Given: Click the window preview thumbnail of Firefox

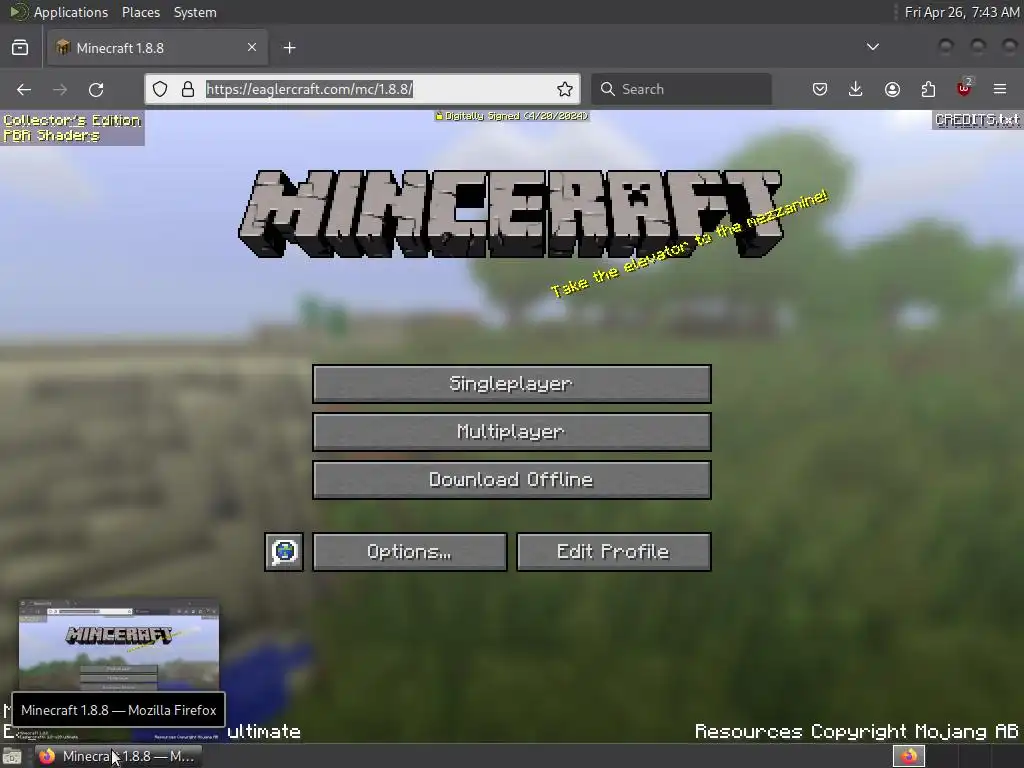Looking at the screenshot, I should [119, 645].
